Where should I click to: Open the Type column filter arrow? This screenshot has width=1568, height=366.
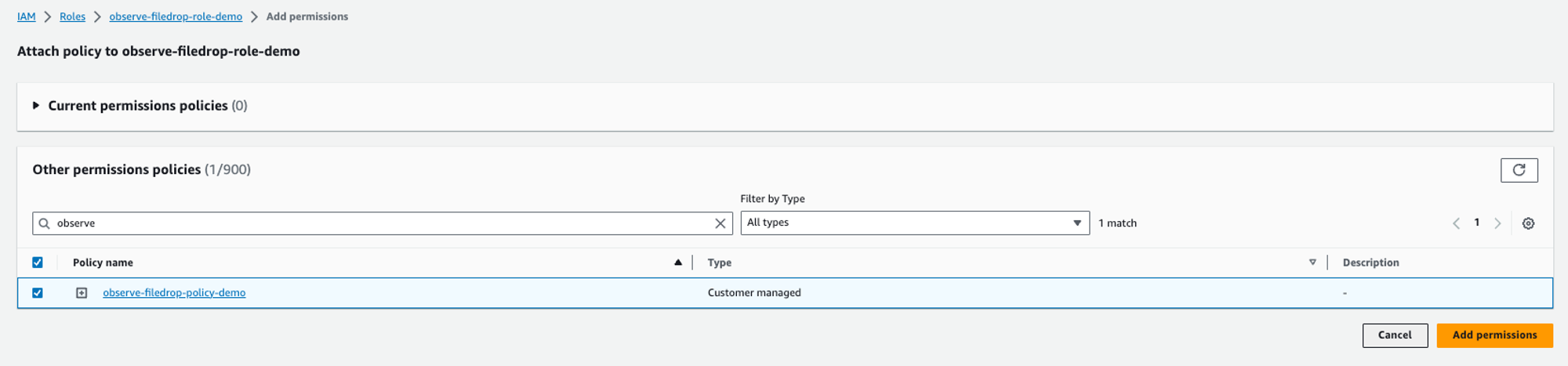(x=1312, y=263)
